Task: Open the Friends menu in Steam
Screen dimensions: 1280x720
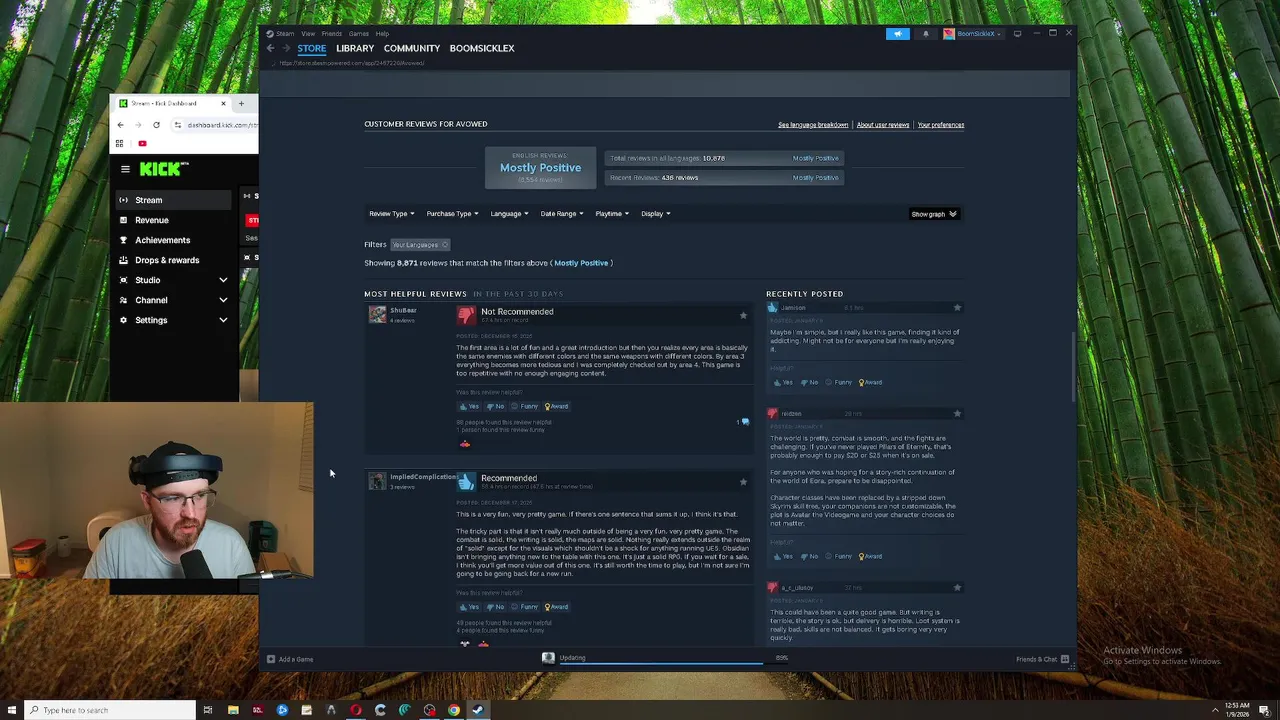Action: 332,34
